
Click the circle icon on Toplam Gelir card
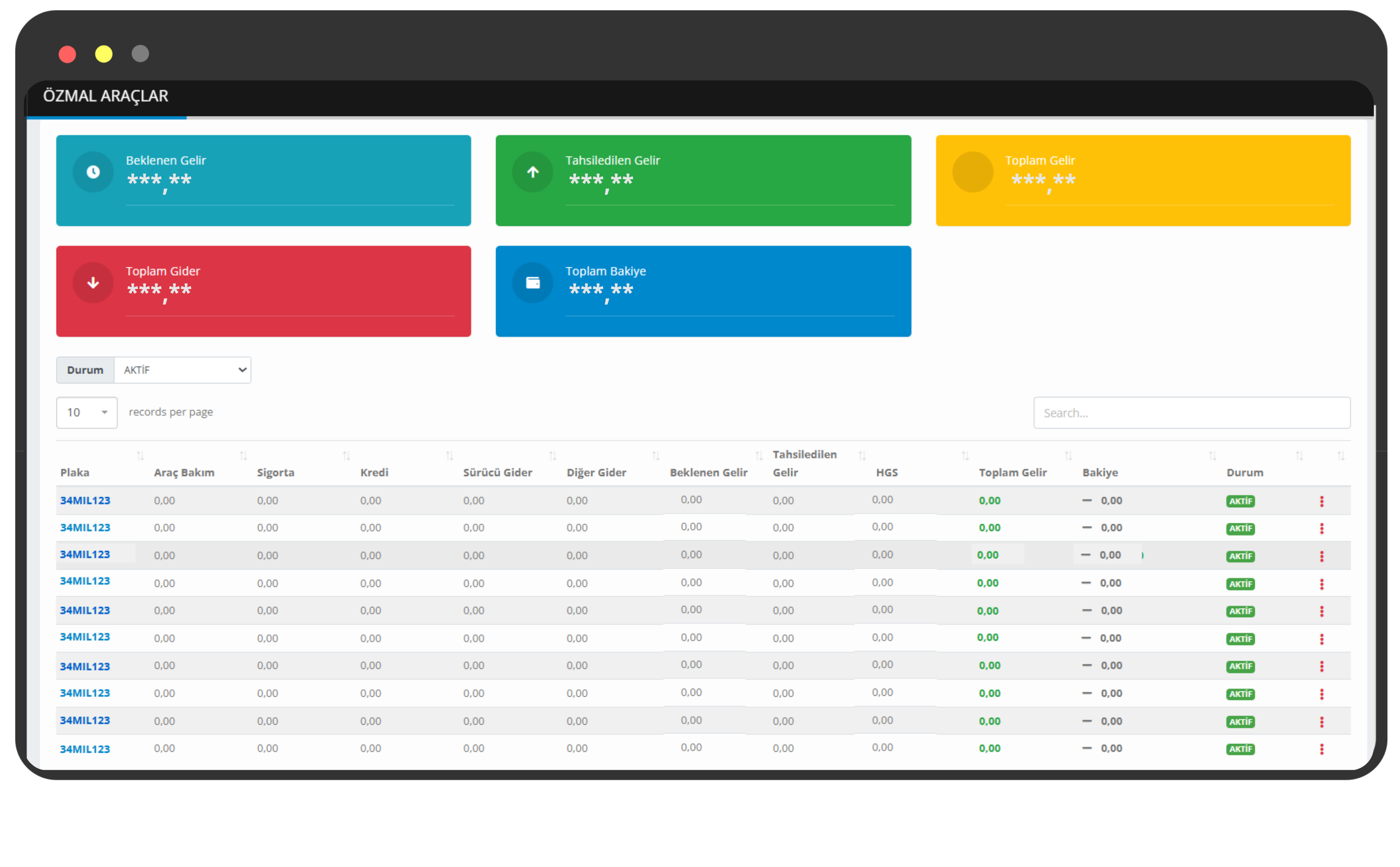(x=972, y=172)
